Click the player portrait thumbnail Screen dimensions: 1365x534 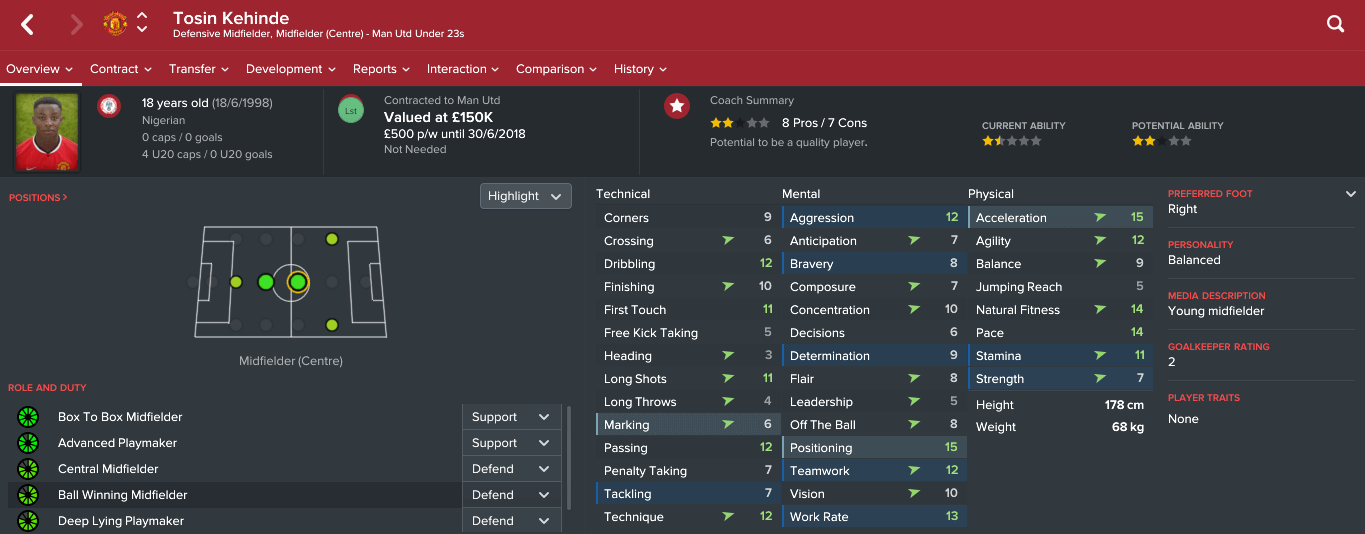[x=47, y=133]
